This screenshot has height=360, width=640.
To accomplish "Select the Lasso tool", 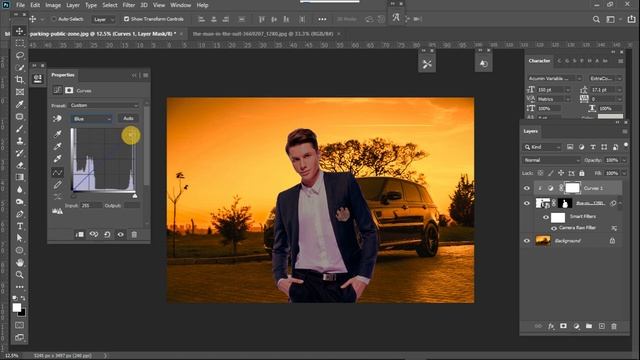I will (x=20, y=55).
